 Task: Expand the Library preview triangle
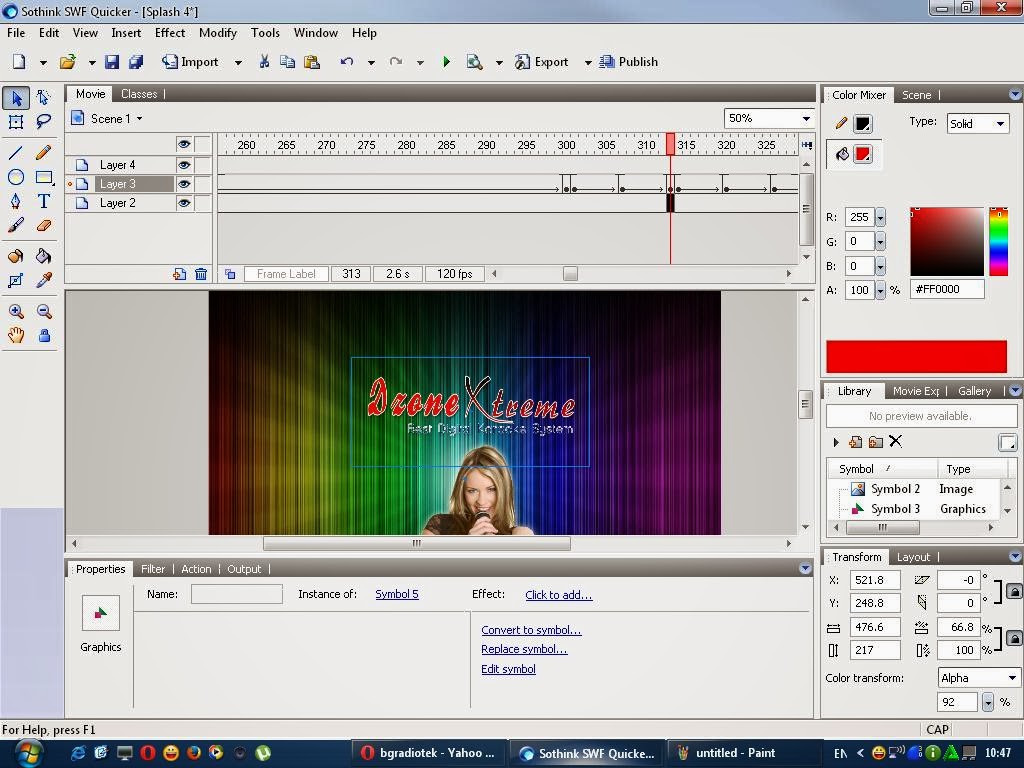(x=836, y=442)
